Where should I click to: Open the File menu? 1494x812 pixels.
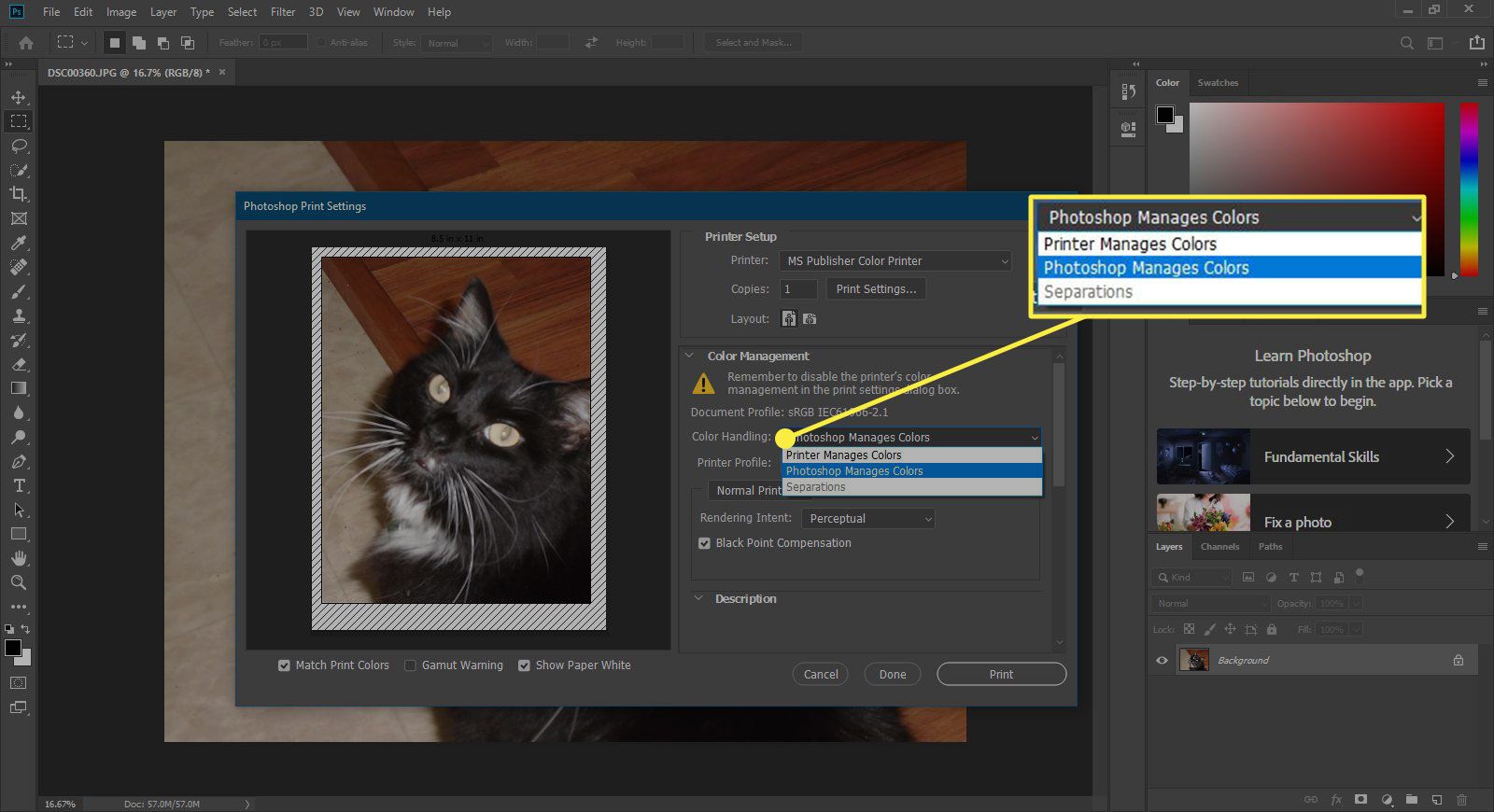(x=51, y=12)
